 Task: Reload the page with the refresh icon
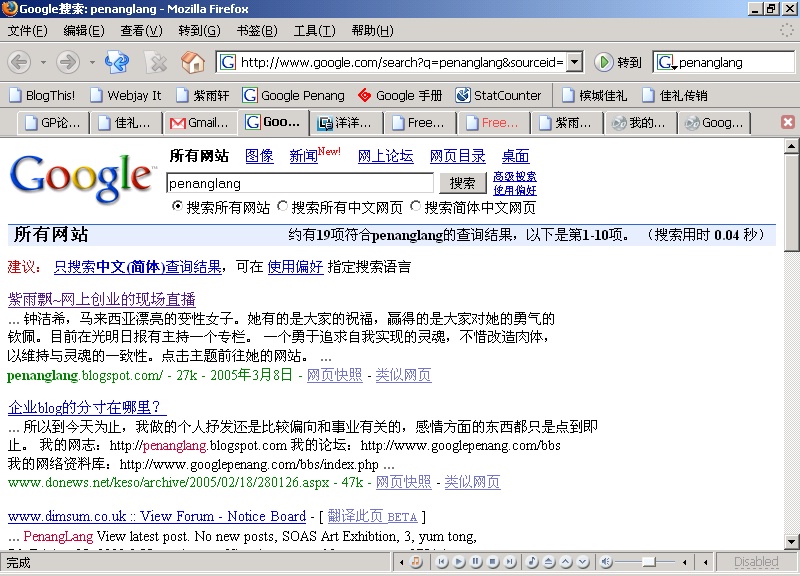pos(117,63)
